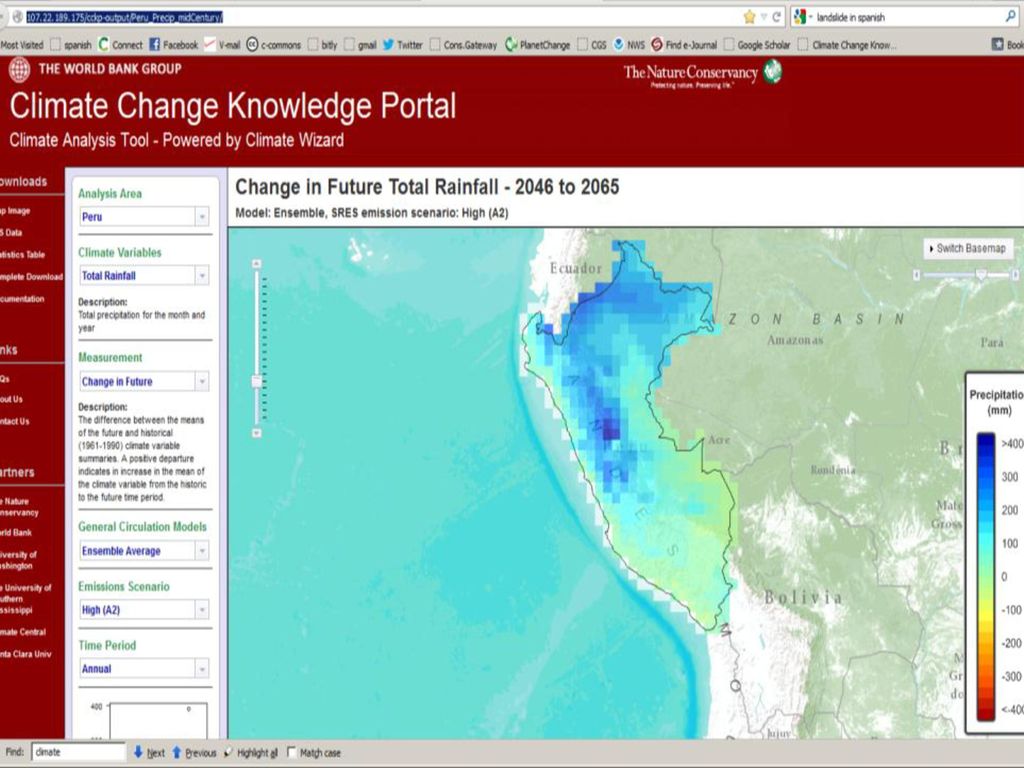
Task: Open the c-commons bookmark
Action: point(274,44)
